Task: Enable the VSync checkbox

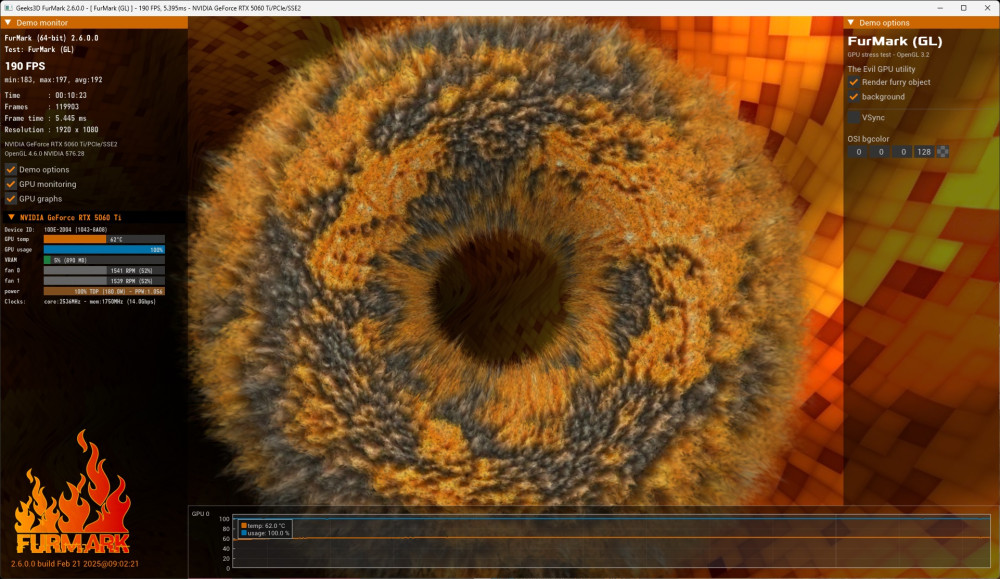Action: 853,117
